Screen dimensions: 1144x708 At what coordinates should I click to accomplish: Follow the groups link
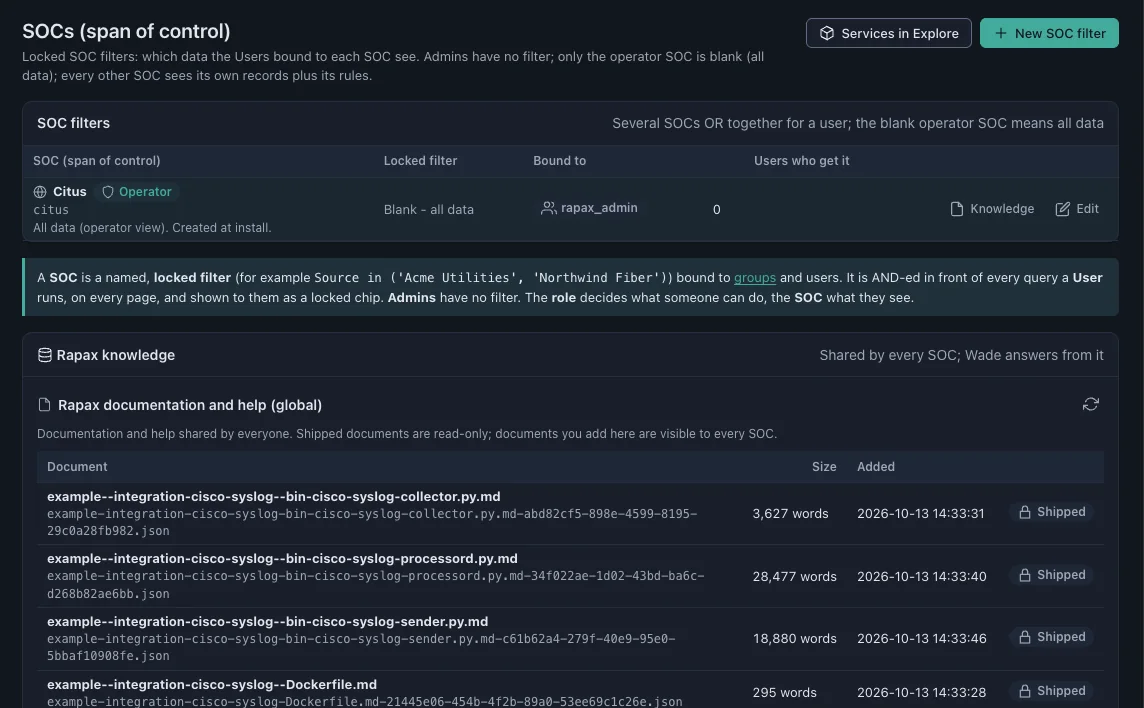click(754, 277)
